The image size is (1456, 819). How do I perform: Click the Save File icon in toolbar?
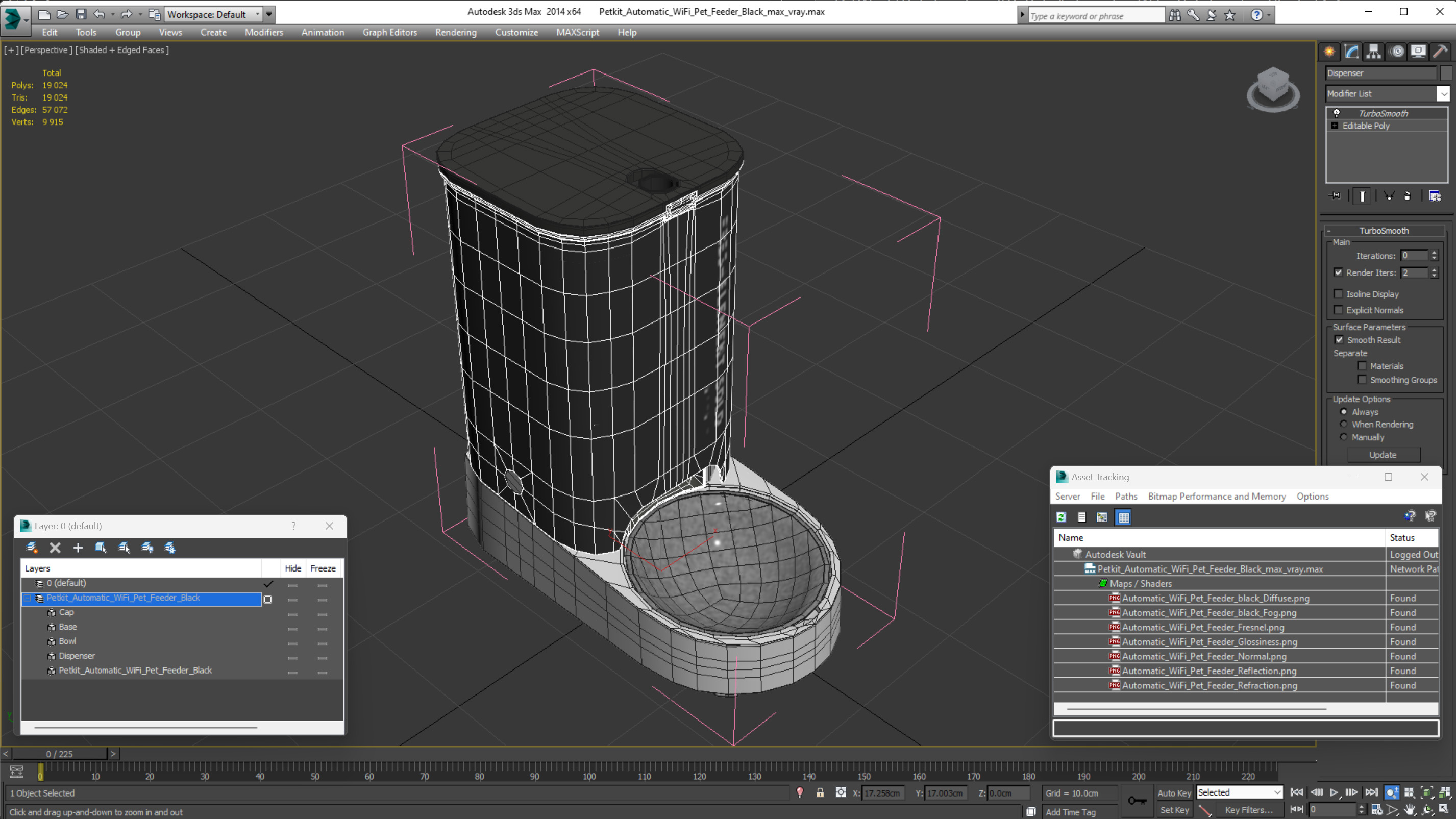click(81, 14)
